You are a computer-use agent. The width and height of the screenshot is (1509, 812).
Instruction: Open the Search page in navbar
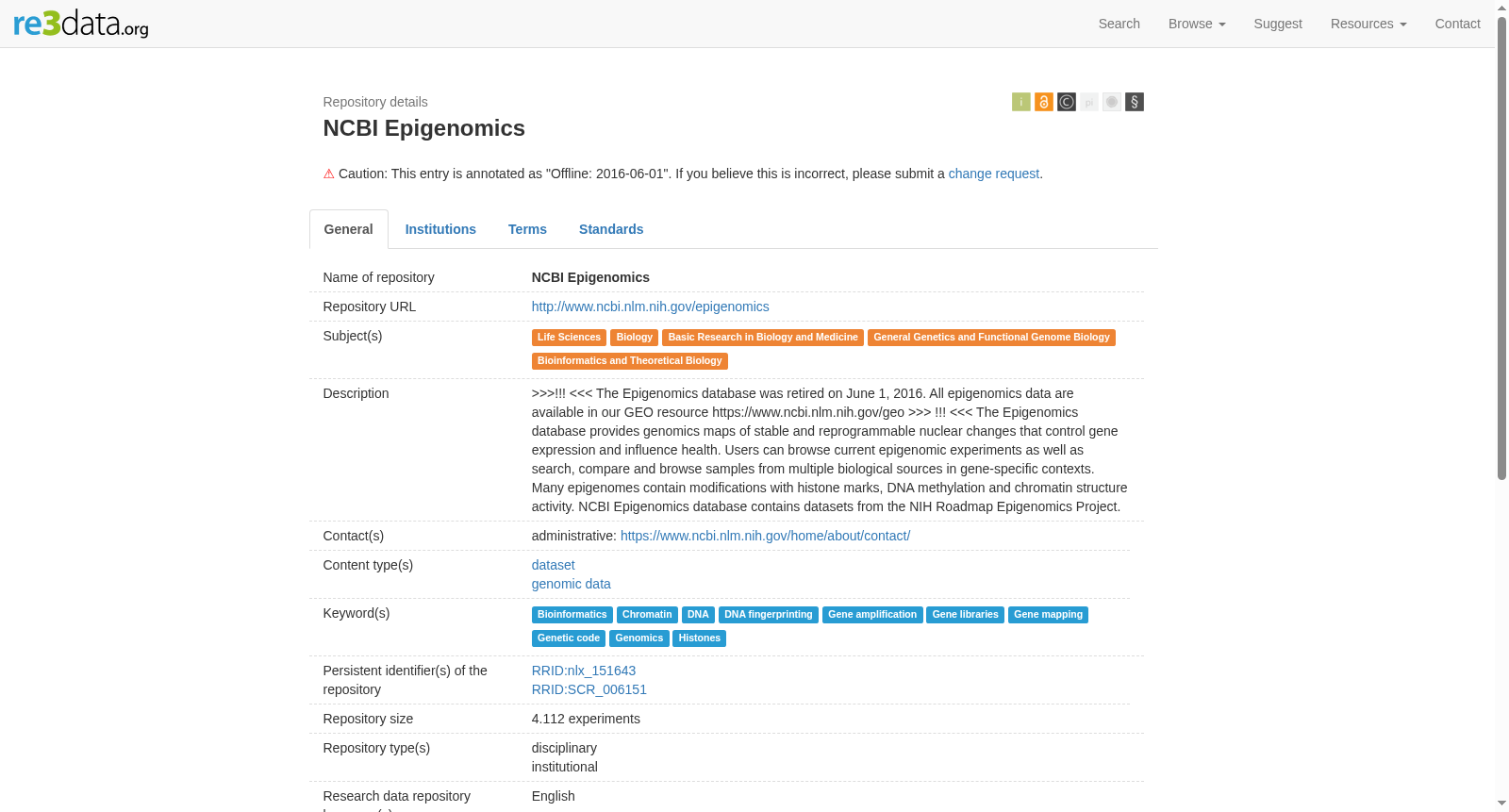pyautogui.click(x=1119, y=24)
